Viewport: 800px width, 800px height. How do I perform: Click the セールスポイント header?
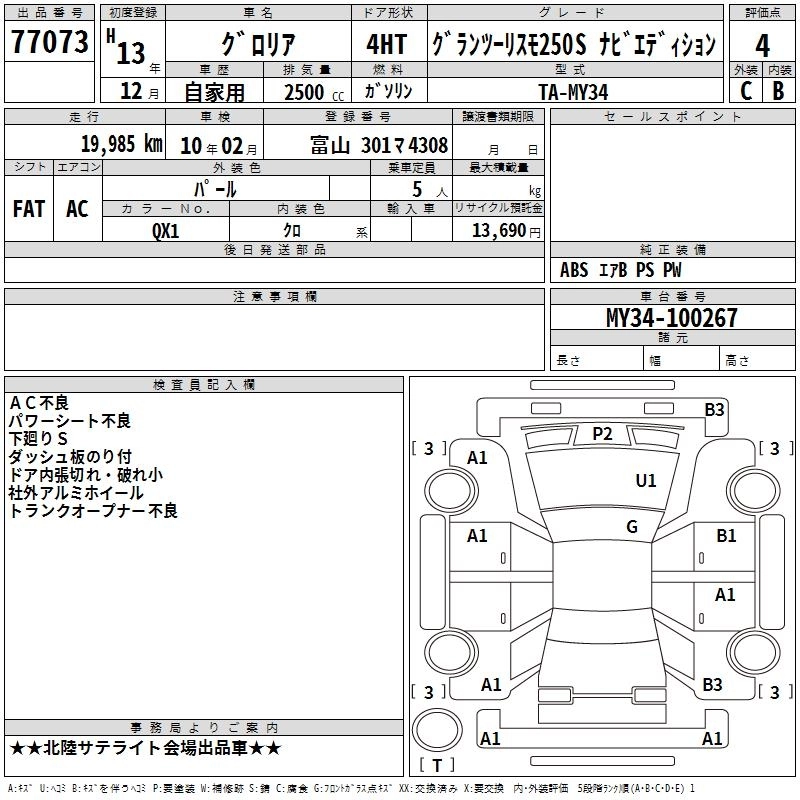(x=672, y=116)
